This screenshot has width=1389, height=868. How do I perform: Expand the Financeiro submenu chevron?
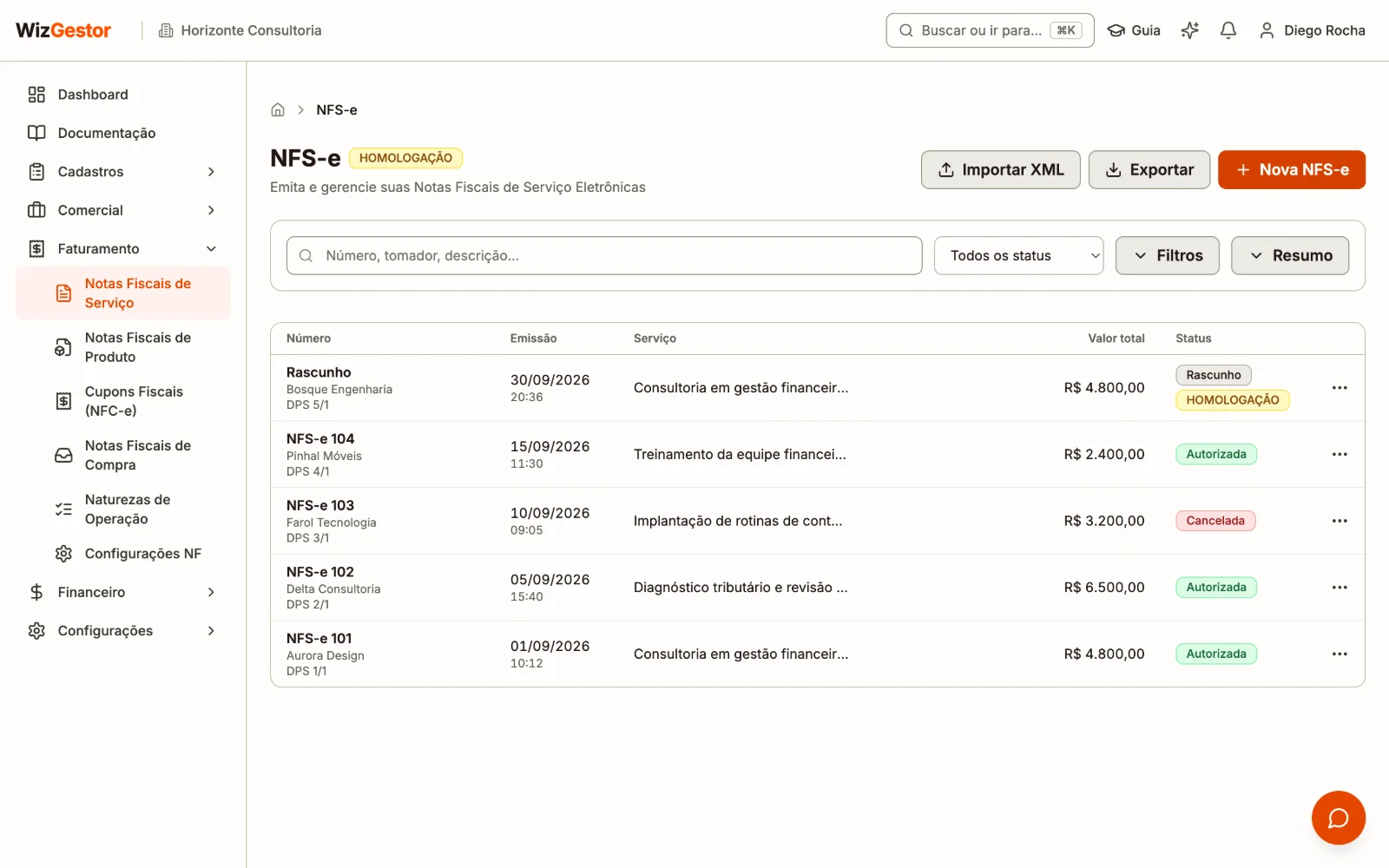click(211, 592)
